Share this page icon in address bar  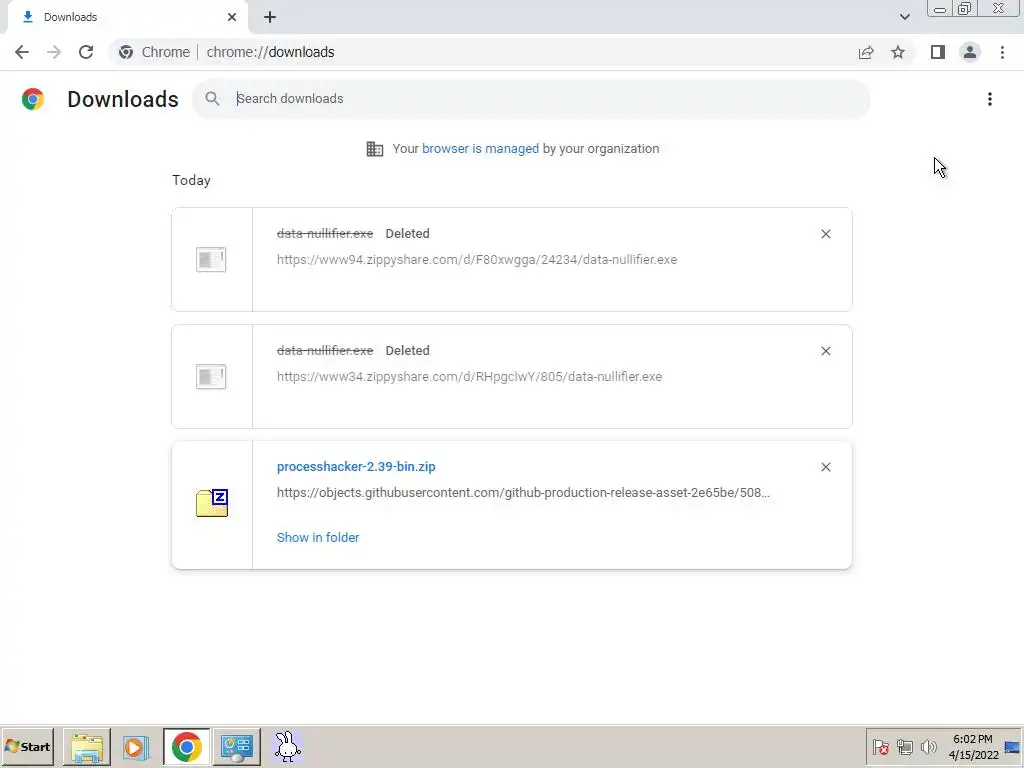coord(866,52)
